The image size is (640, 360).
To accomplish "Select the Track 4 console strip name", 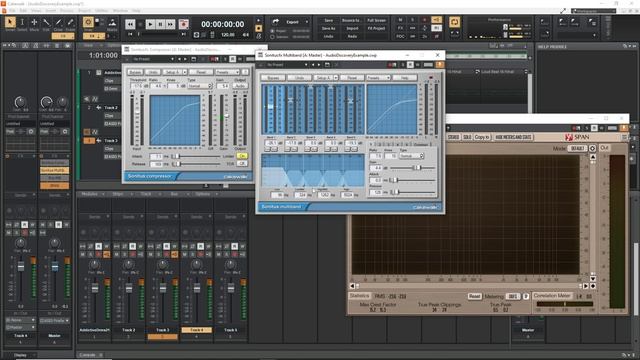I will coord(196,330).
